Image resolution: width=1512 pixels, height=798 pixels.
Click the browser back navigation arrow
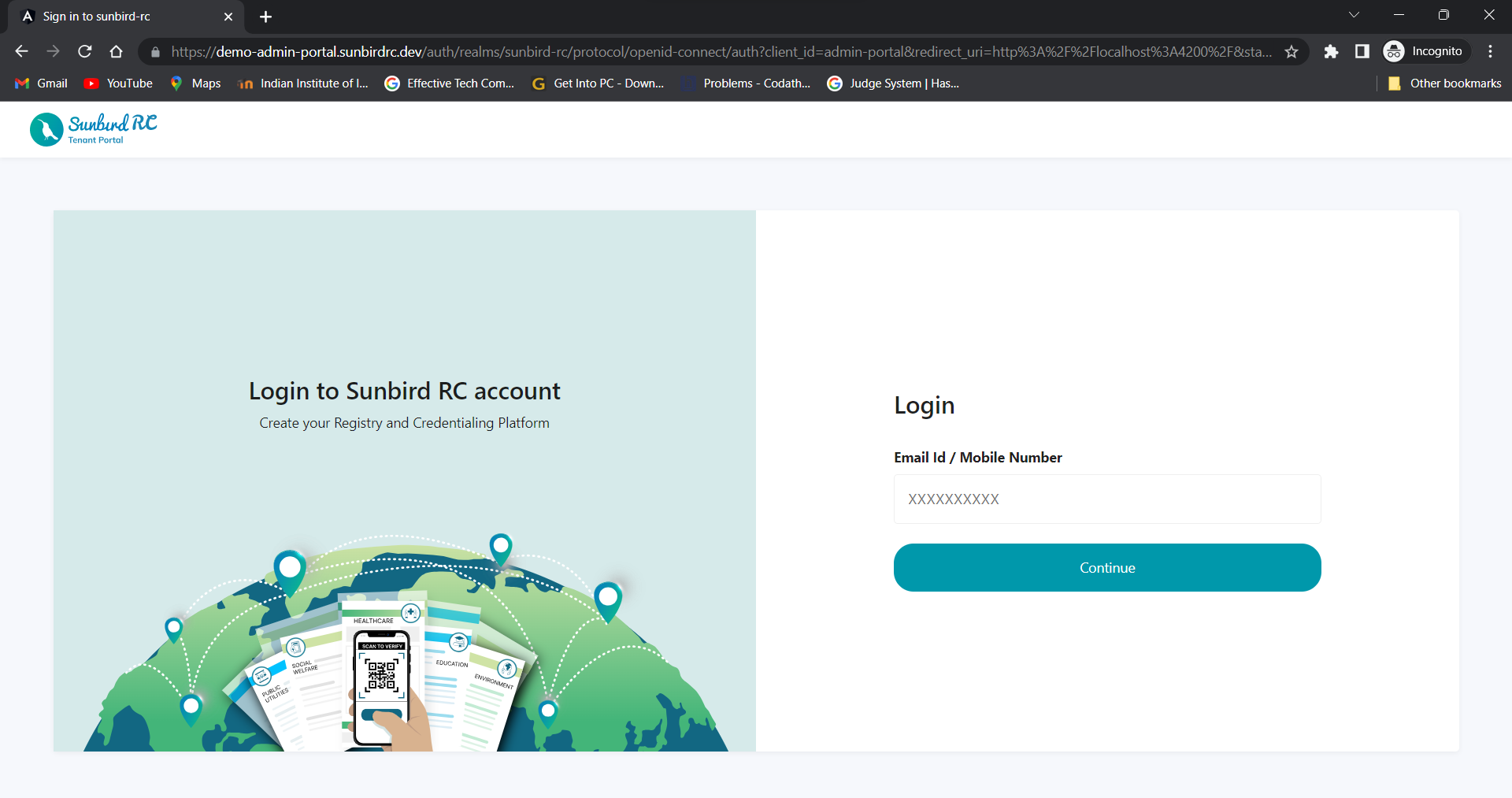(x=20, y=51)
